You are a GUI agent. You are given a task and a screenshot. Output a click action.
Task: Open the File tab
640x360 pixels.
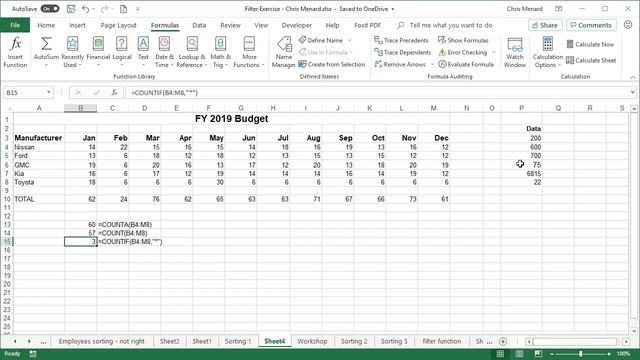coord(15,25)
